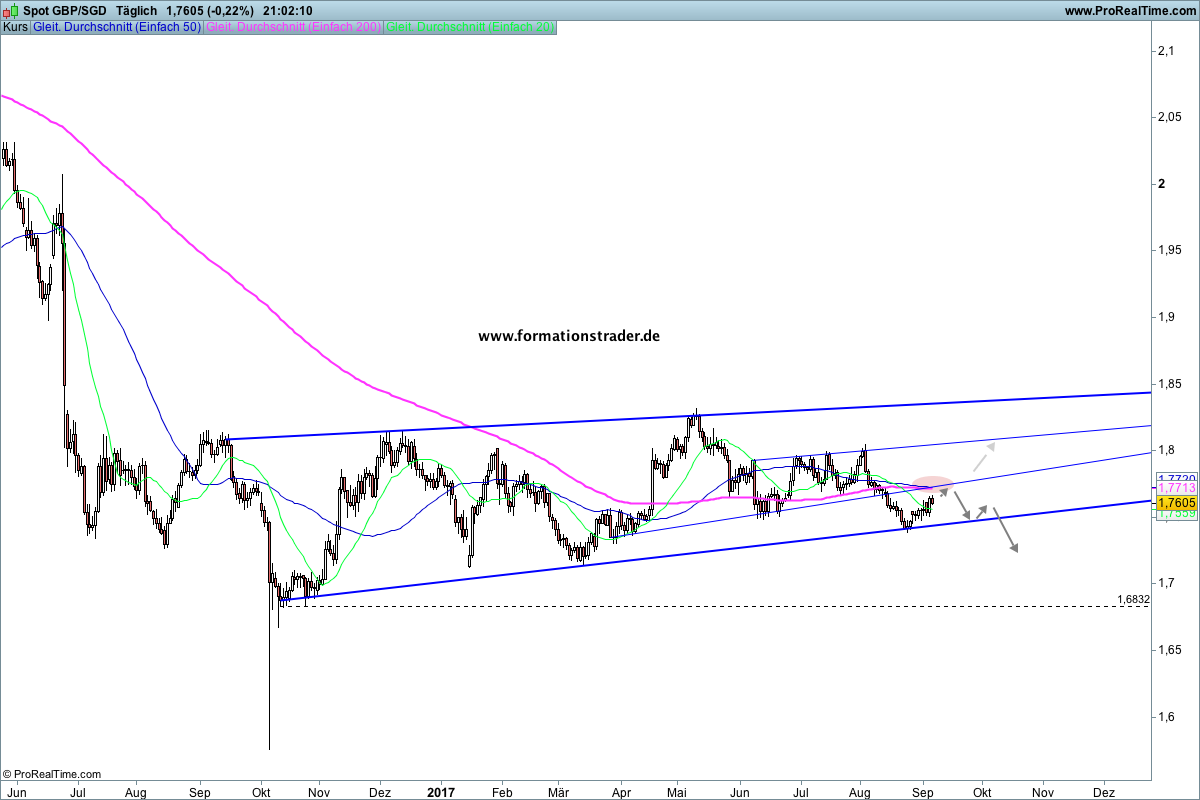Click the price axis value 2
This screenshot has height=800, width=1200.
click(1161, 184)
